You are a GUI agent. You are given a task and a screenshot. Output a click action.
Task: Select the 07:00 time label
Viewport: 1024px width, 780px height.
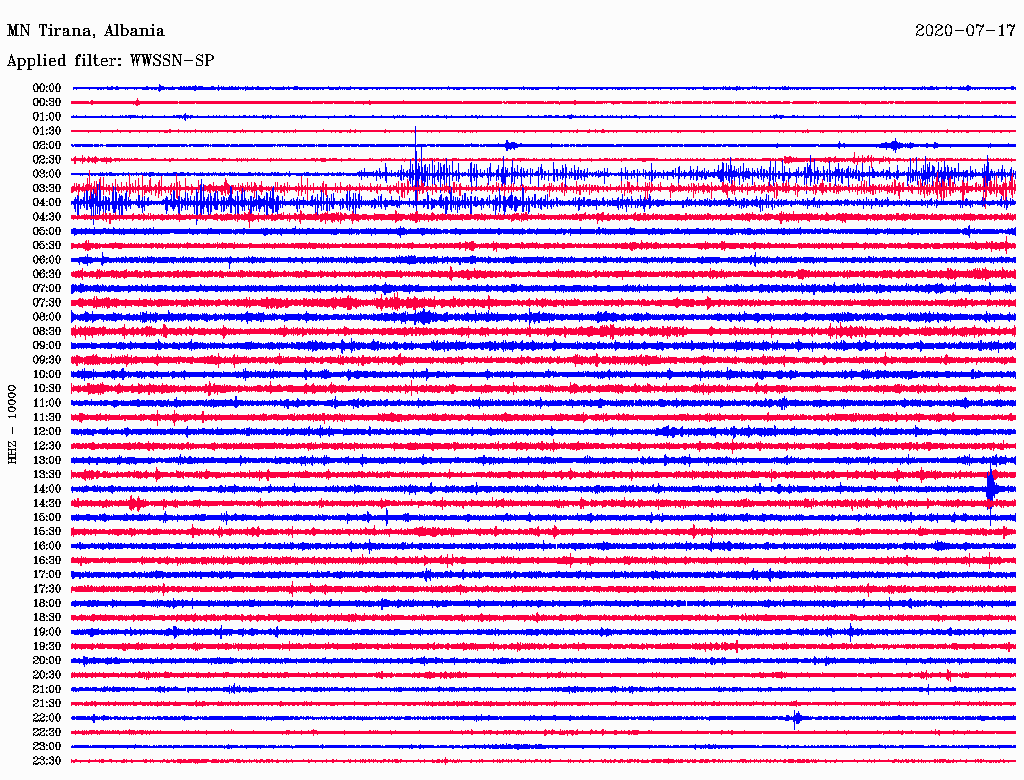tap(47, 288)
